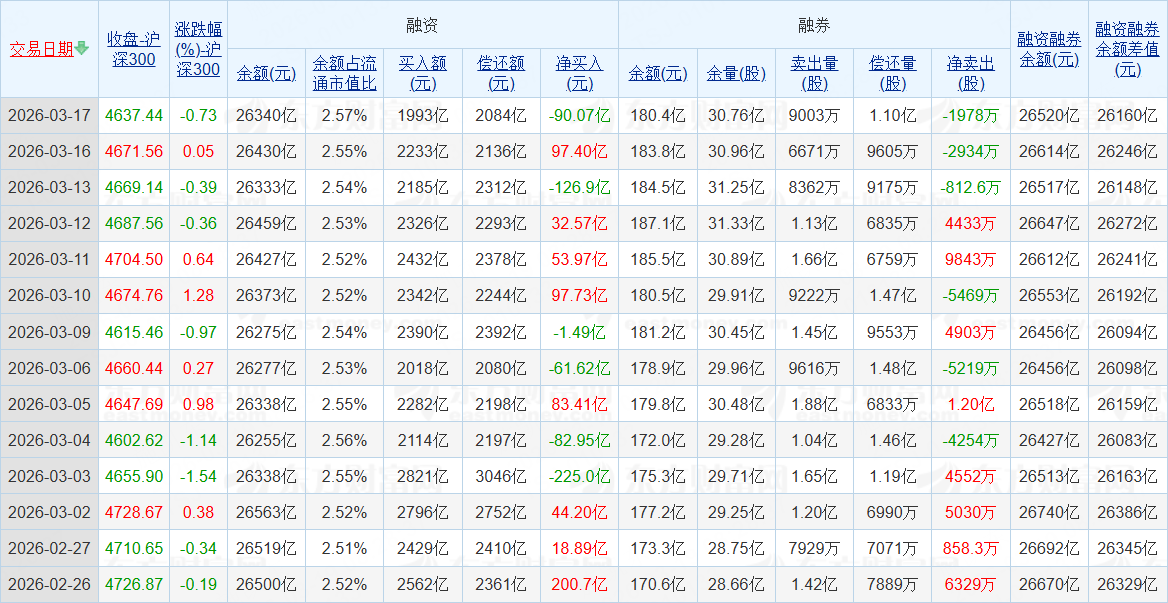Select the date cell 2026-03-10

(x=49, y=296)
